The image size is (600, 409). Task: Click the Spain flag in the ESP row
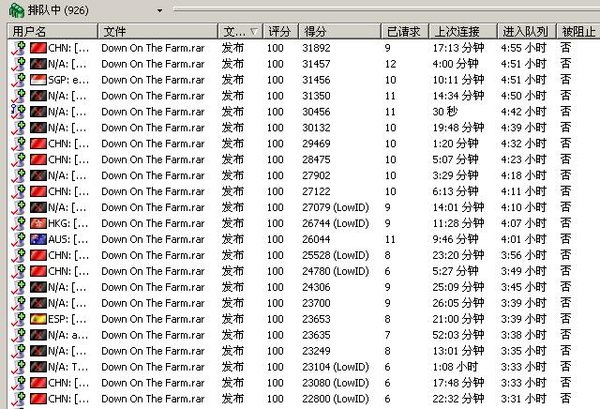pyautogui.click(x=38, y=319)
